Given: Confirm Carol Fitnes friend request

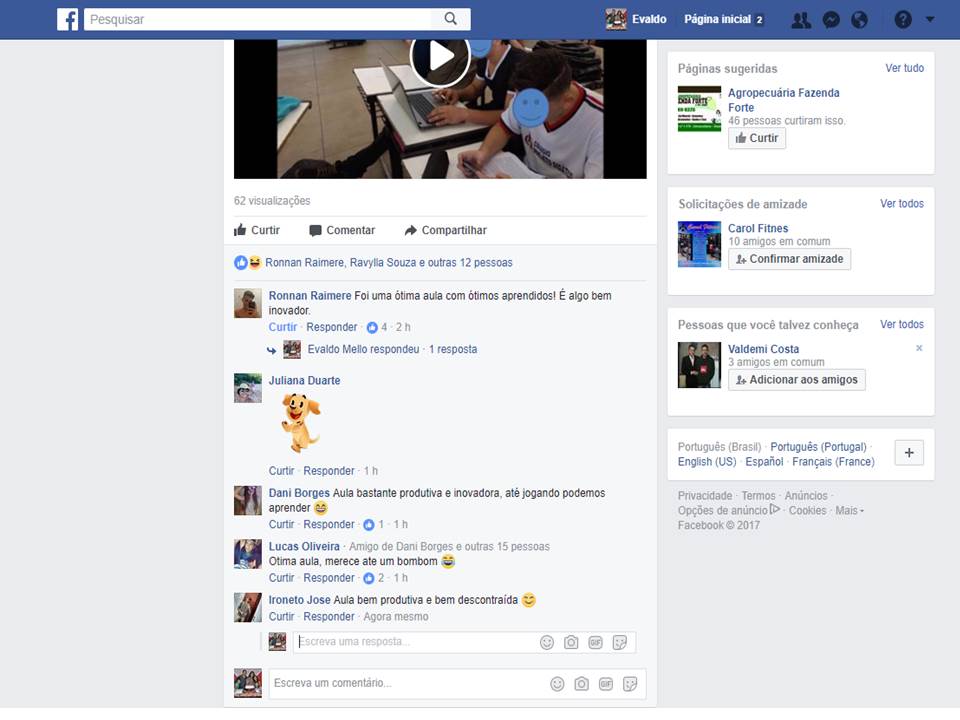Looking at the screenshot, I should click(789, 259).
